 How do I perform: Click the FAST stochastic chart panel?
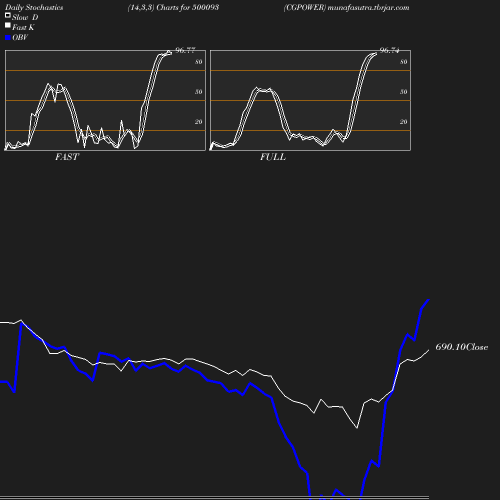coord(105,100)
